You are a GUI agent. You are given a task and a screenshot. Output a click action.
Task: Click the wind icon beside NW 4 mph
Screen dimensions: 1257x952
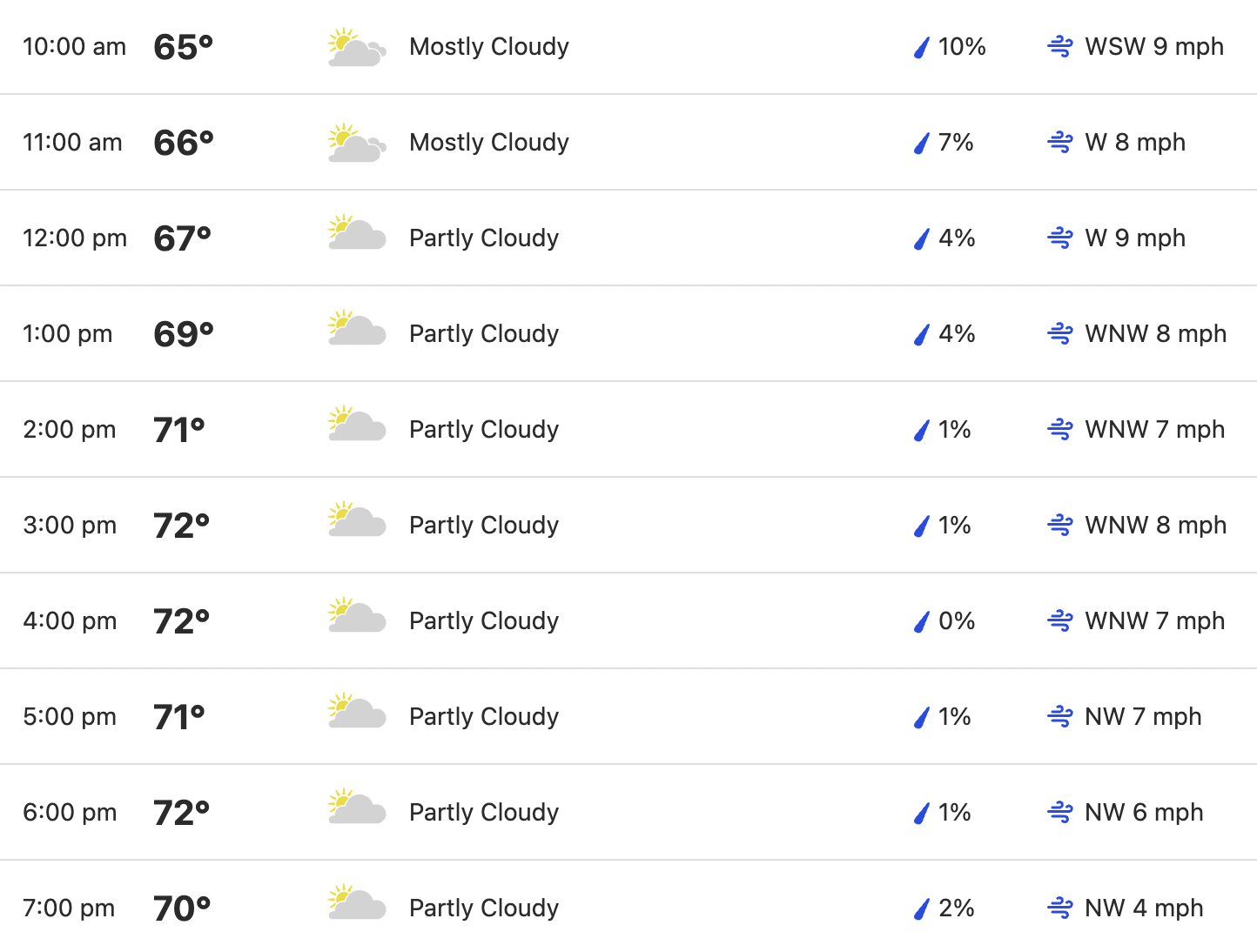pos(1060,908)
